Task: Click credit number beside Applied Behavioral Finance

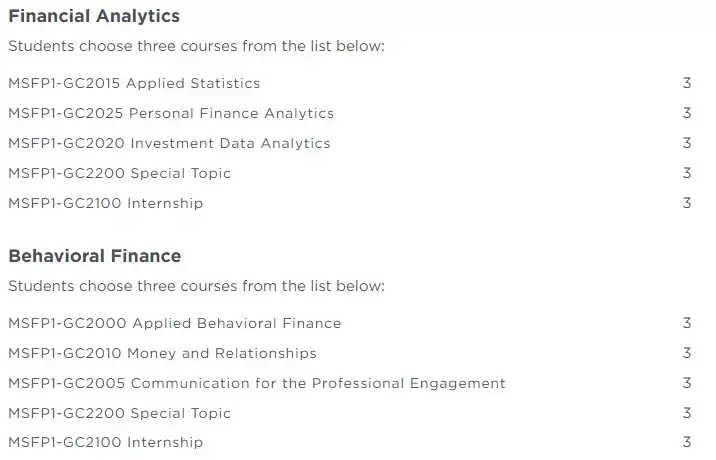Action: coord(687,323)
